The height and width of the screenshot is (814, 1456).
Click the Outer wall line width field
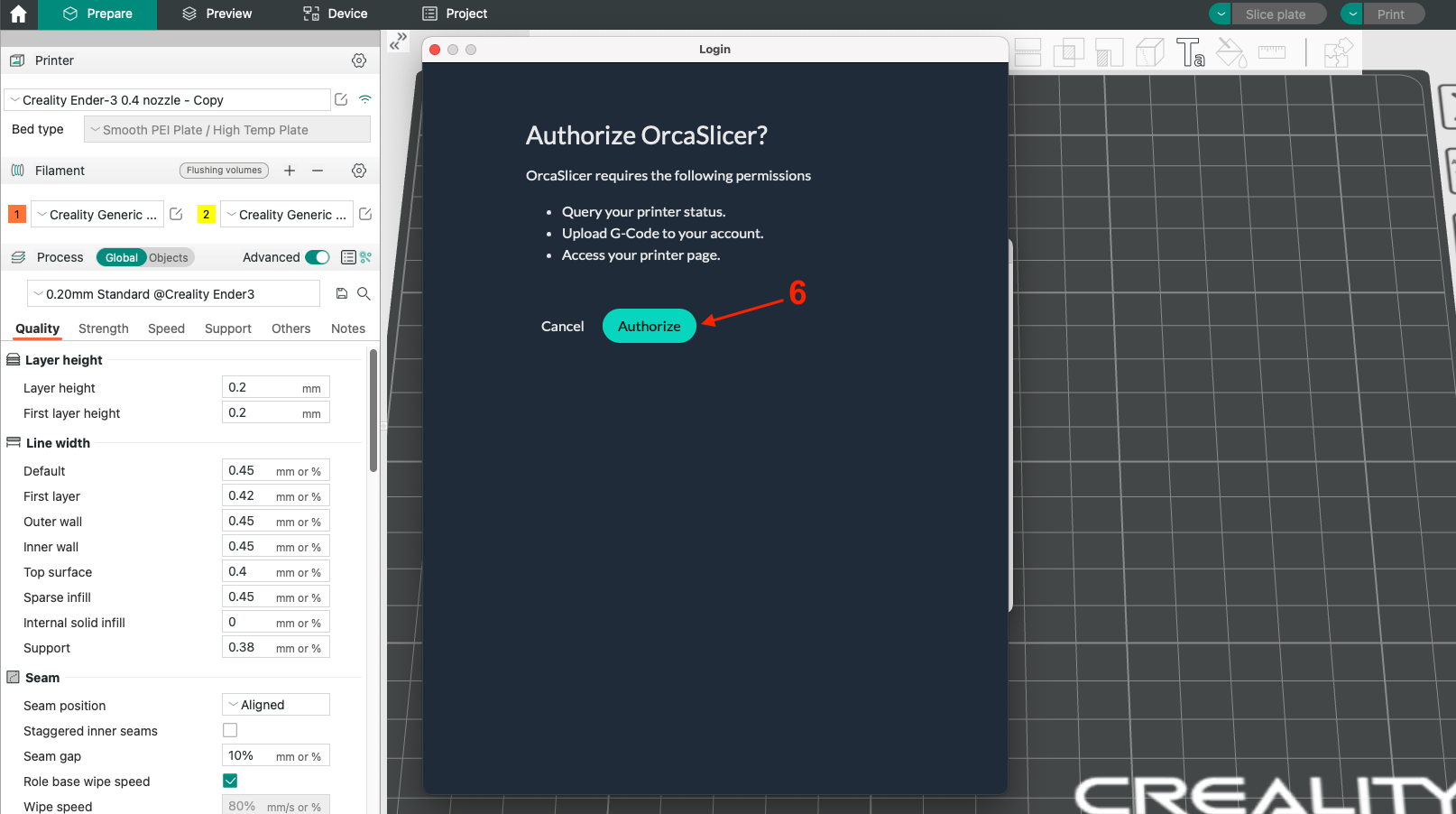click(x=276, y=521)
